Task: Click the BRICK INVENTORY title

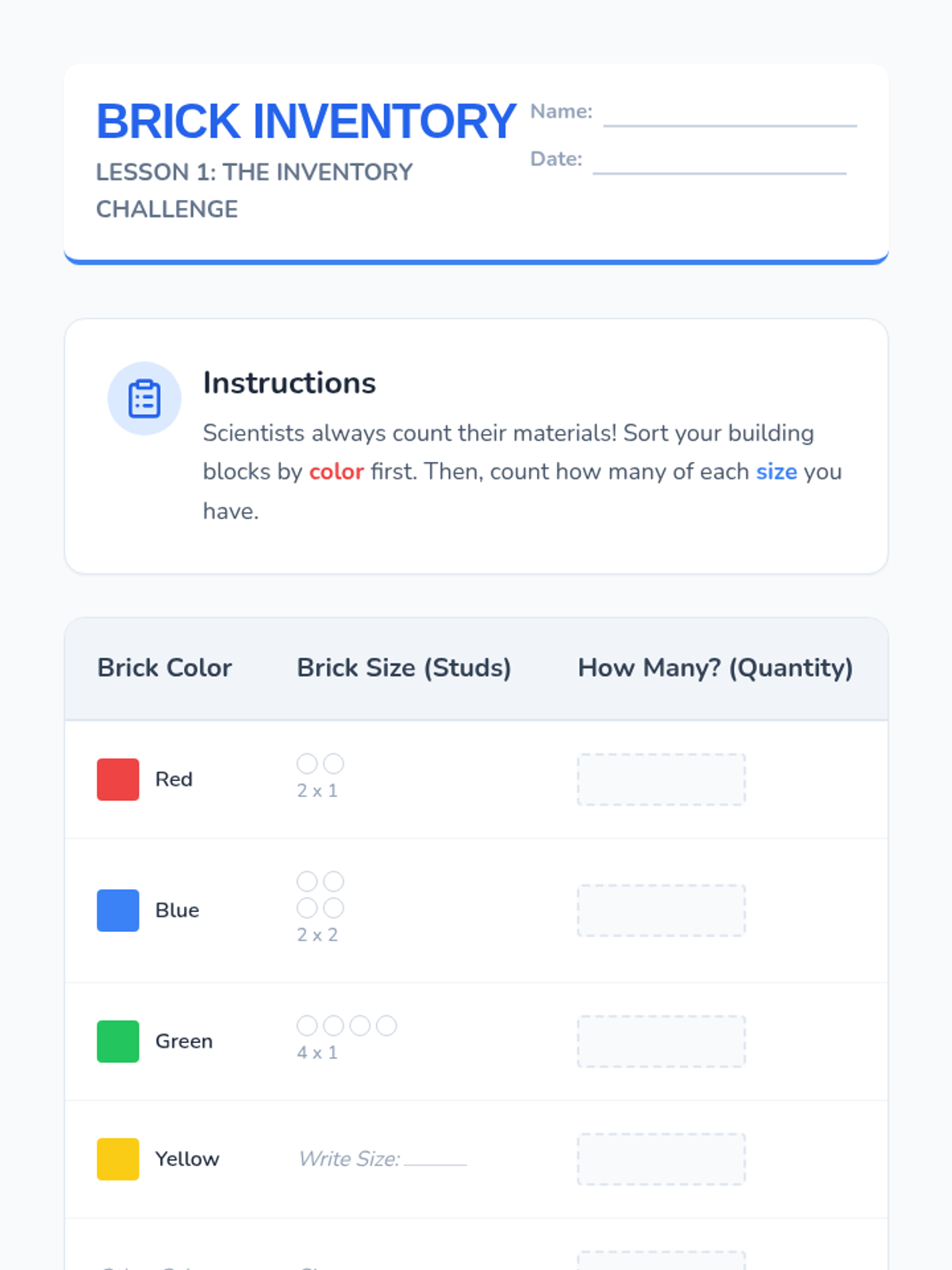Action: point(306,121)
